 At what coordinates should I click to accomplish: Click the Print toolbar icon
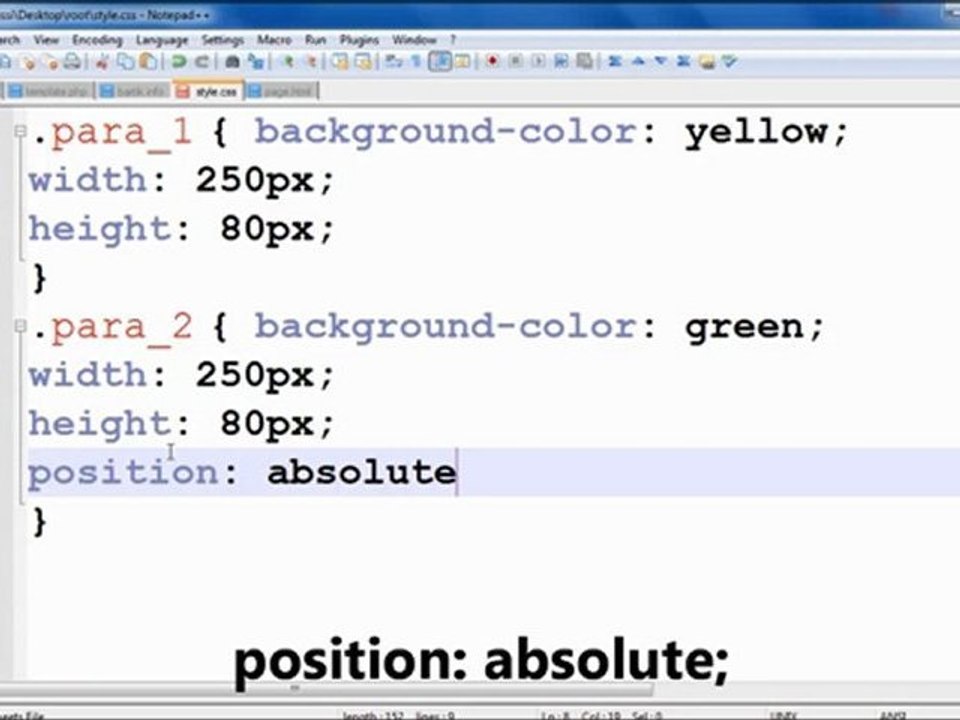tap(72, 61)
